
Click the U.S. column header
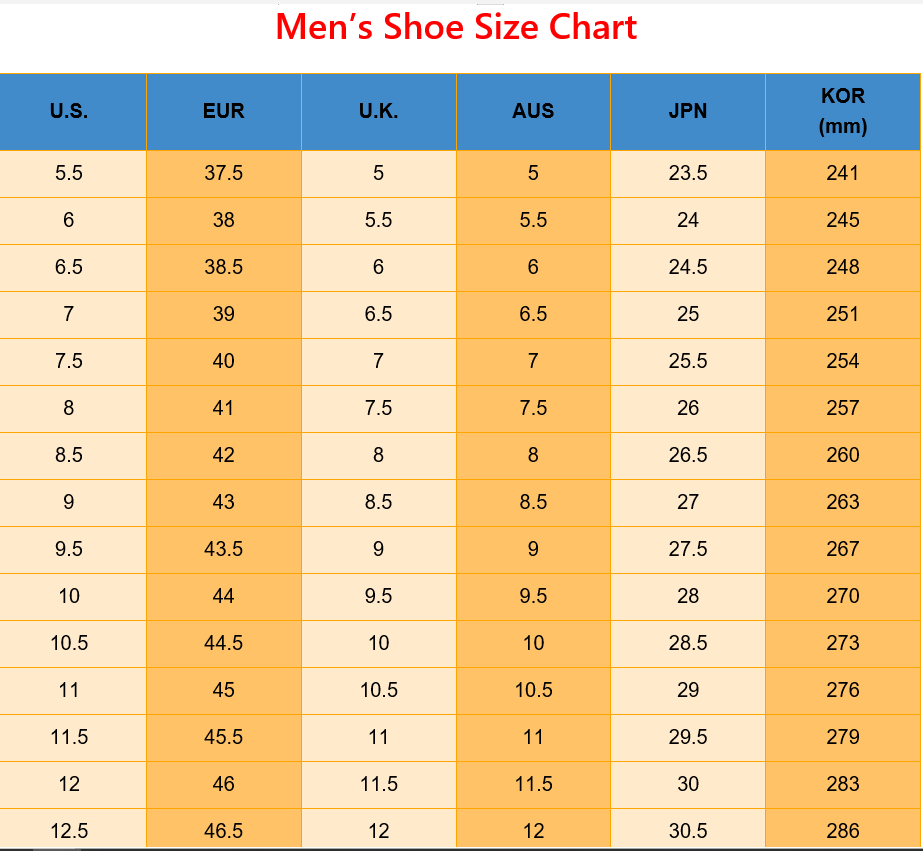(69, 111)
